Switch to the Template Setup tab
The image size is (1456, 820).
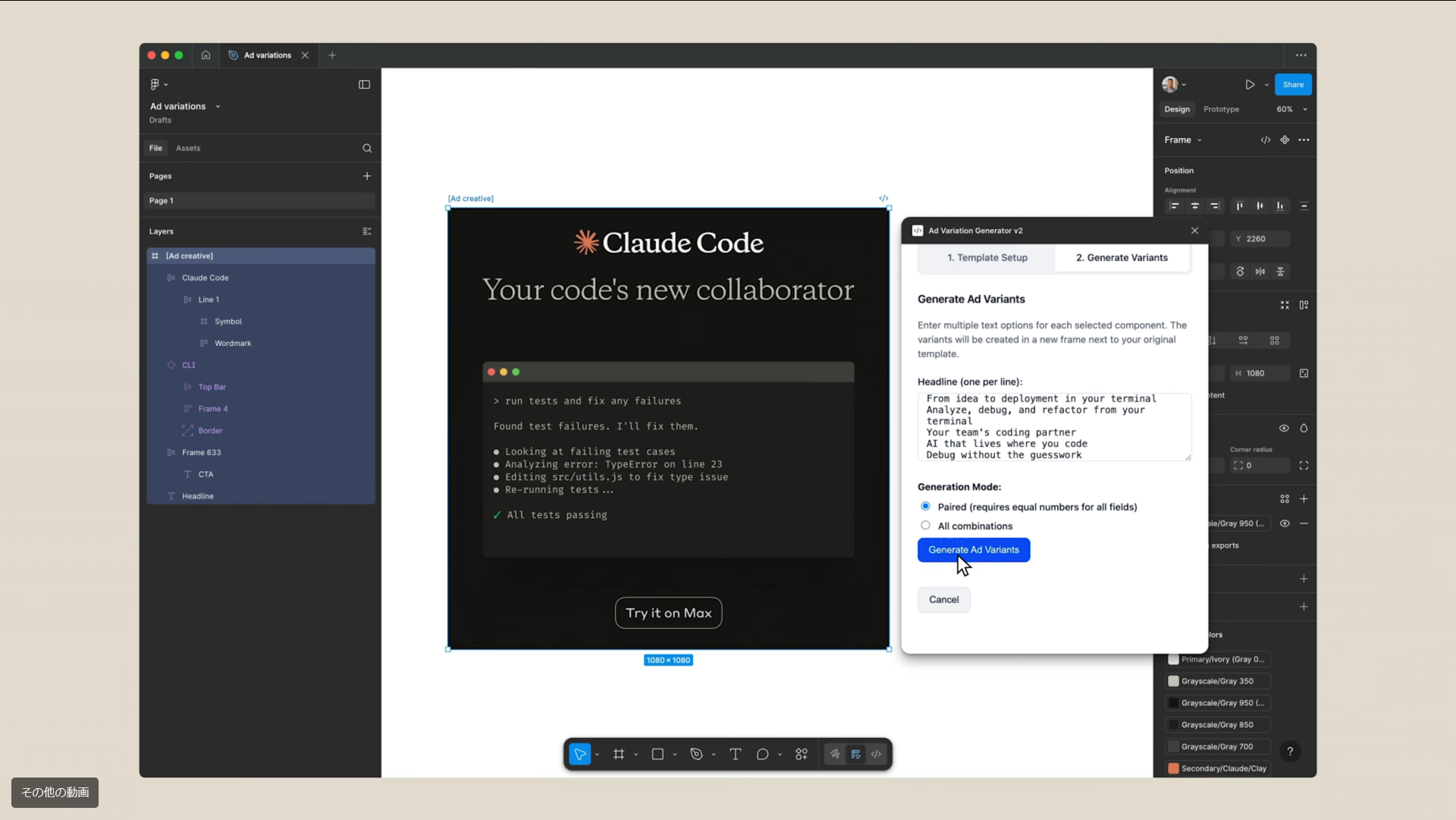point(987,258)
